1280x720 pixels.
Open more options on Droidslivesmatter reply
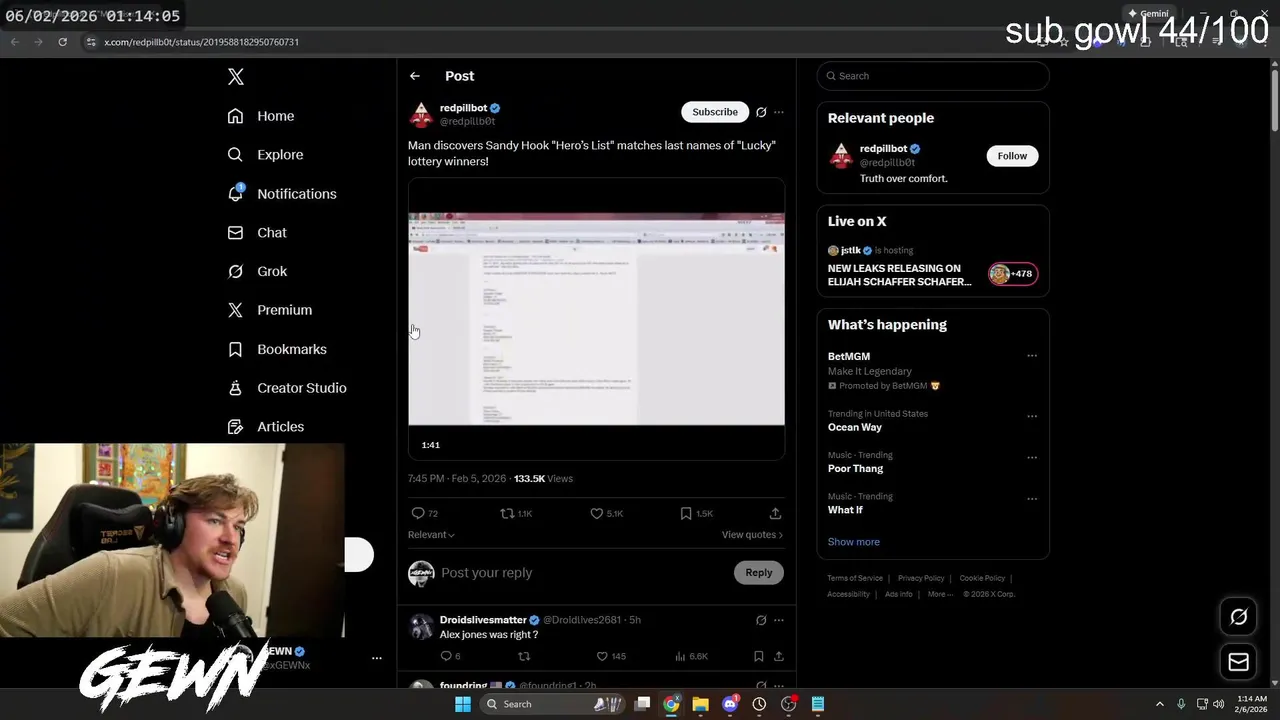(779, 620)
